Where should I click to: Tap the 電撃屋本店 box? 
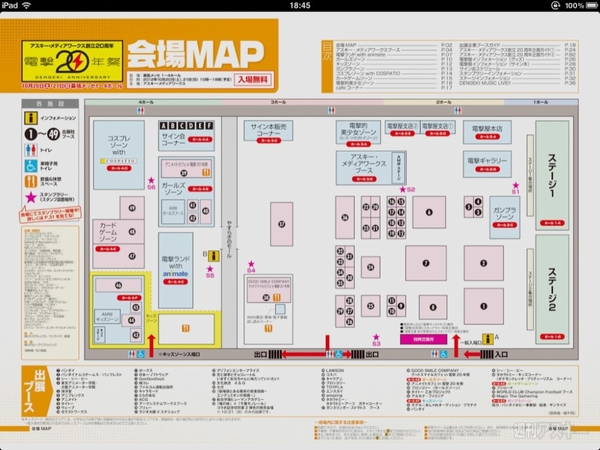487,132
